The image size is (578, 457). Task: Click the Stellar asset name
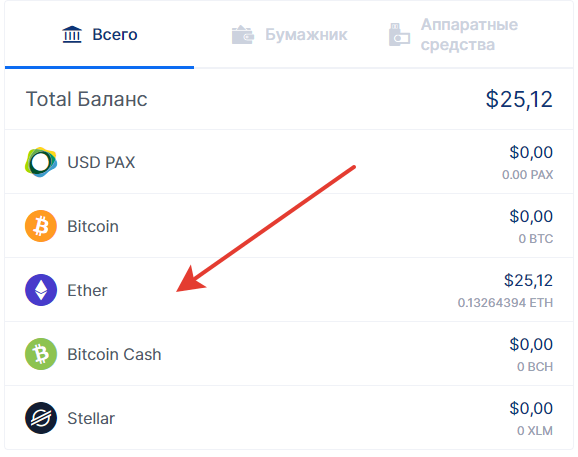(x=91, y=418)
